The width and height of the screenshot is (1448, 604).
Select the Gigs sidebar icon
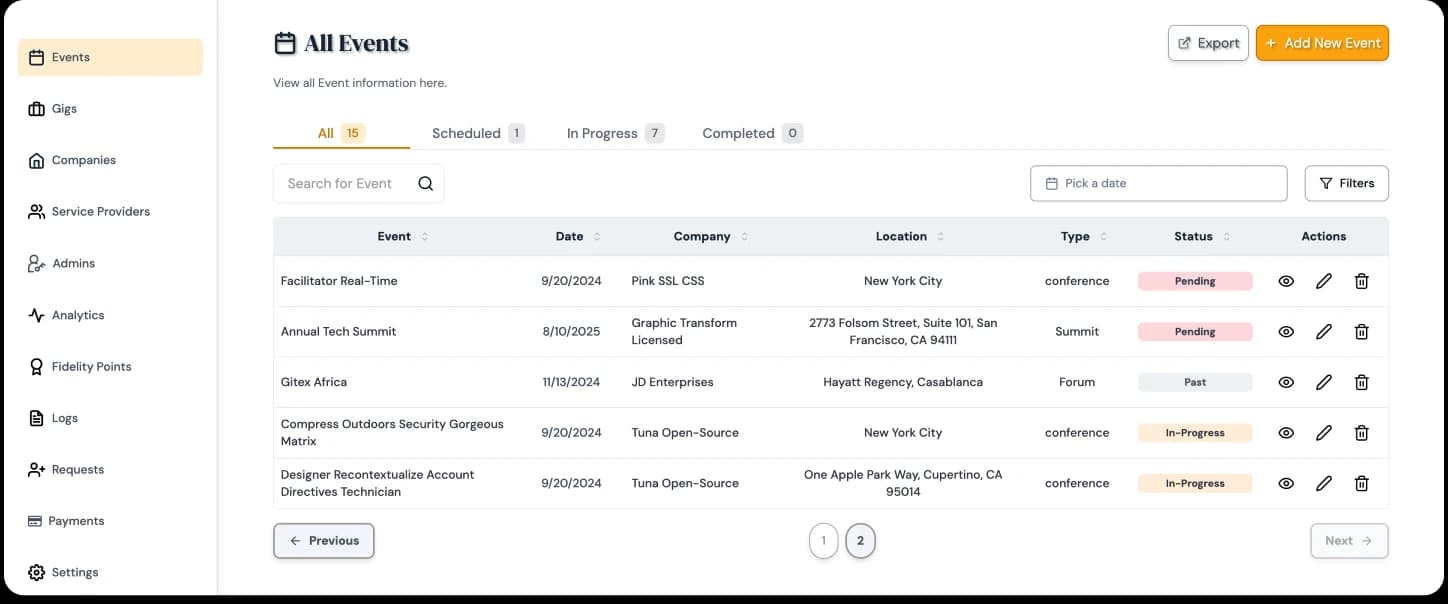click(36, 108)
